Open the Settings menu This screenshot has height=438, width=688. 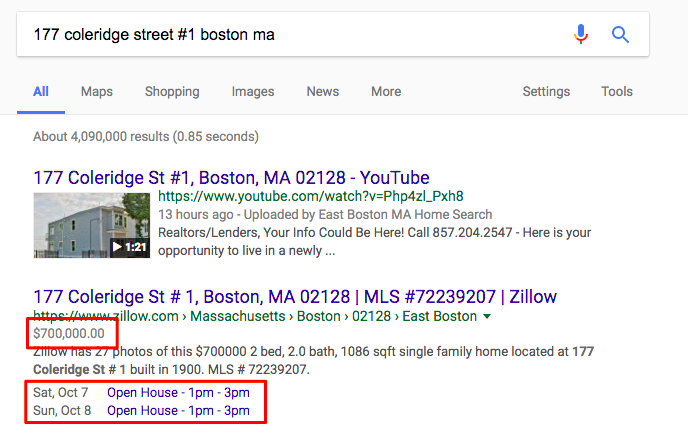coord(546,91)
